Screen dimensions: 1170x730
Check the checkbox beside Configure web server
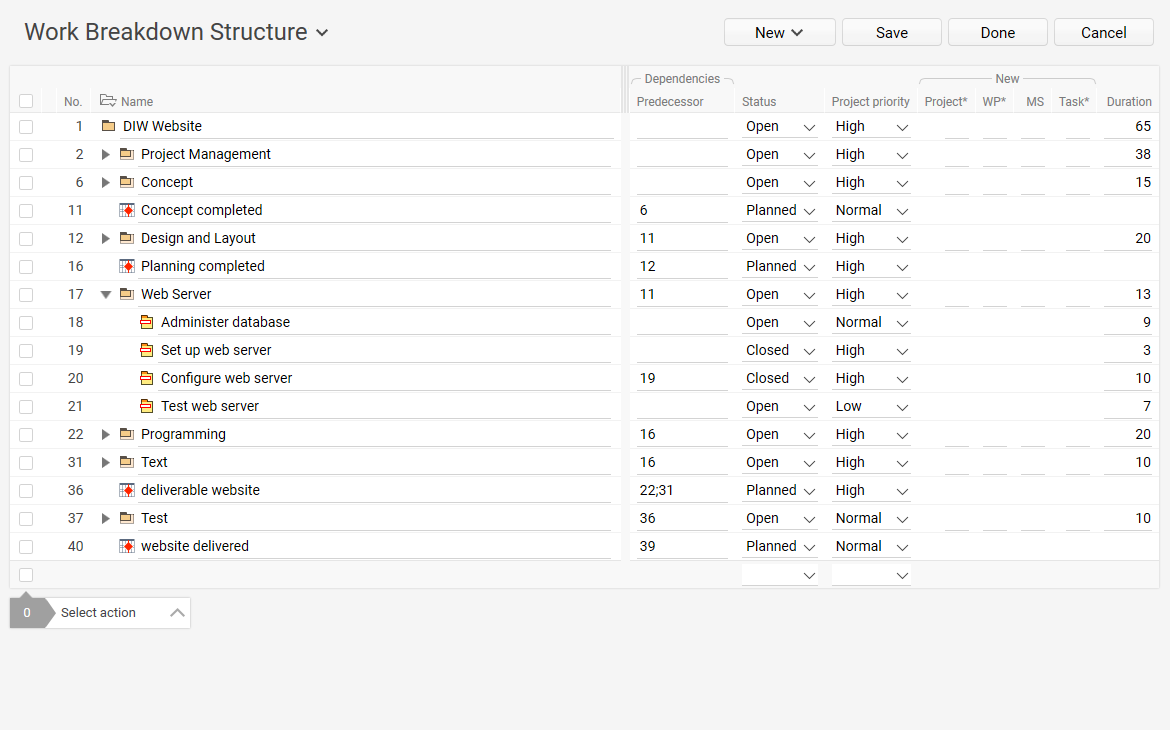(26, 378)
